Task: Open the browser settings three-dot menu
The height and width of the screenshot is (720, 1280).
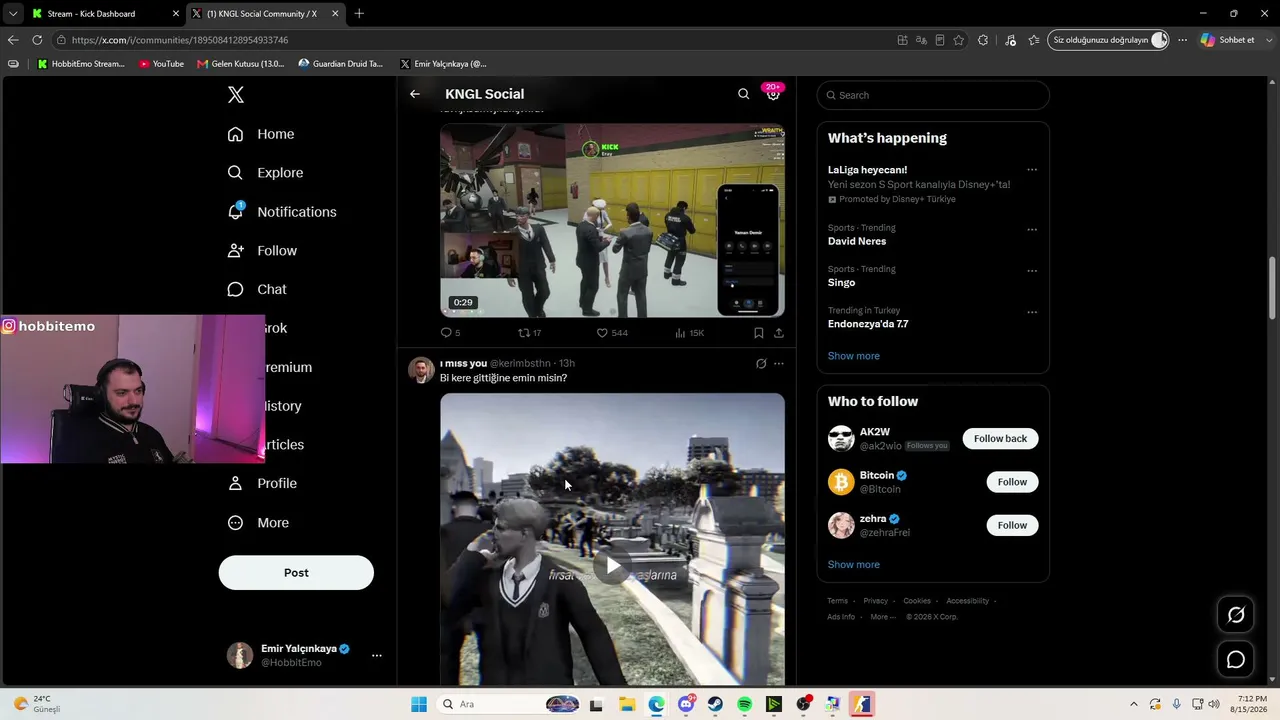Action: 1182,40
